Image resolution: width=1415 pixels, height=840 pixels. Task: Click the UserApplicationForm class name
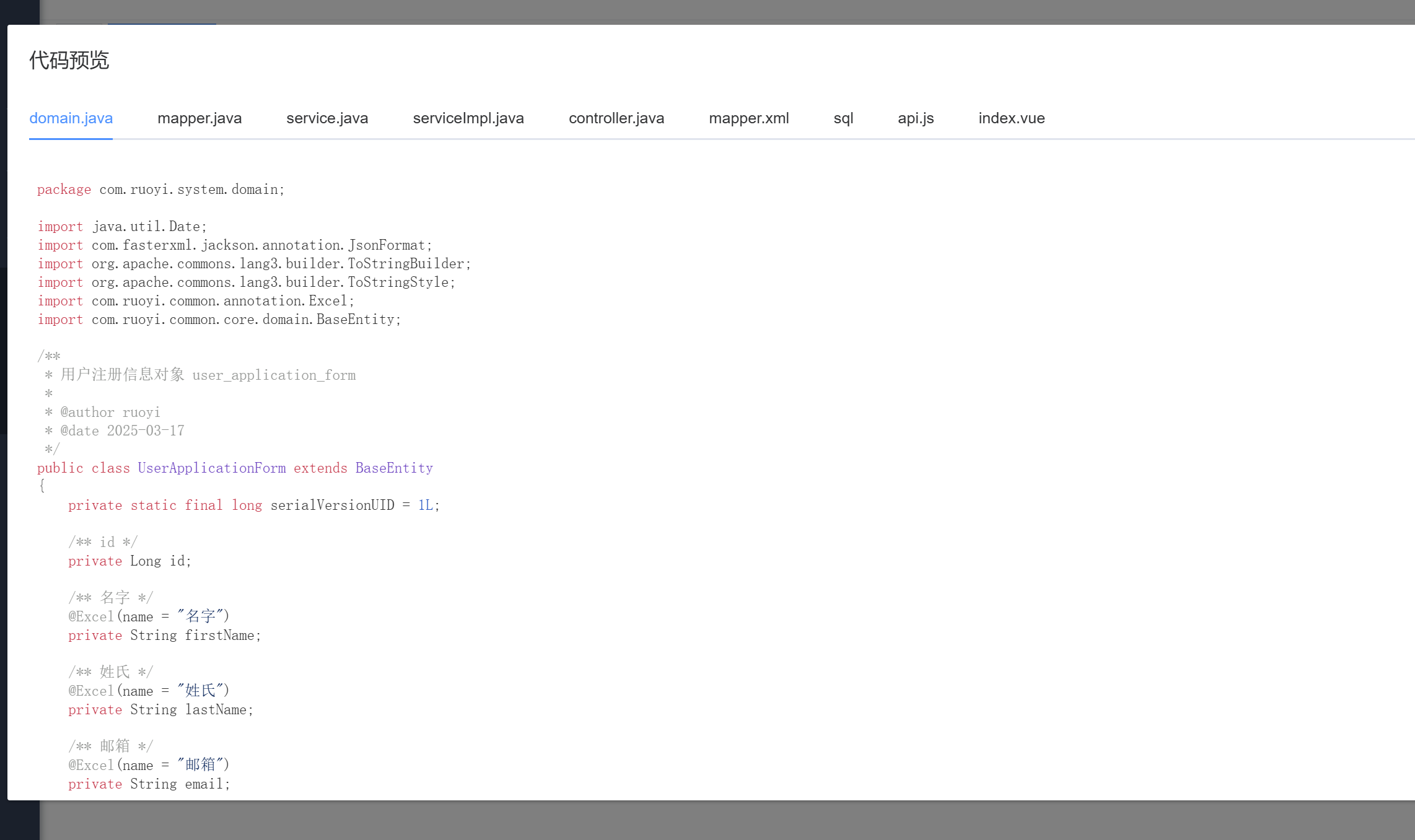(x=211, y=468)
